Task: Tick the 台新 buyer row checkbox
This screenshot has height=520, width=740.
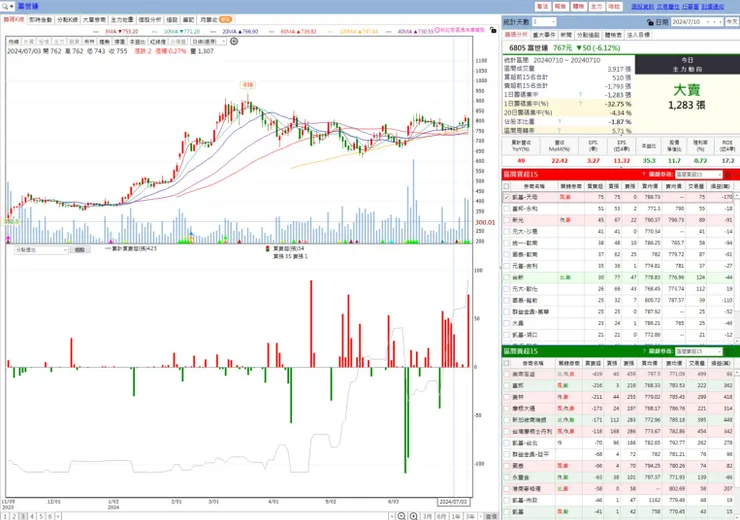Action: click(x=506, y=277)
